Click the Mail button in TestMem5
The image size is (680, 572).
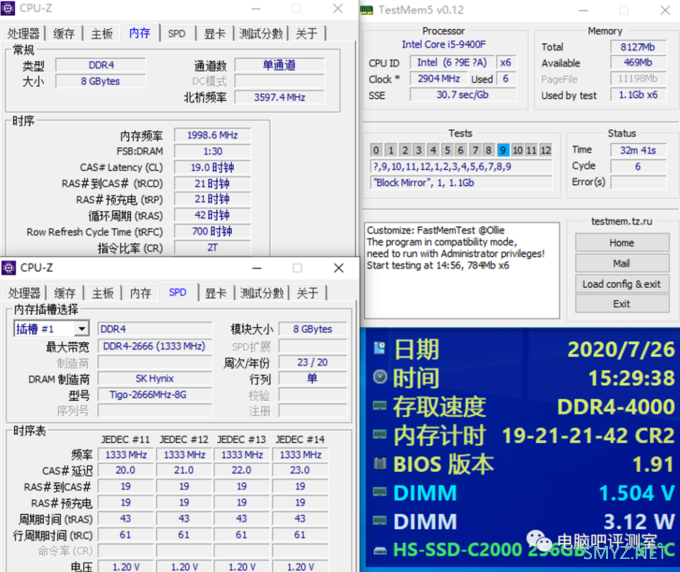622,263
